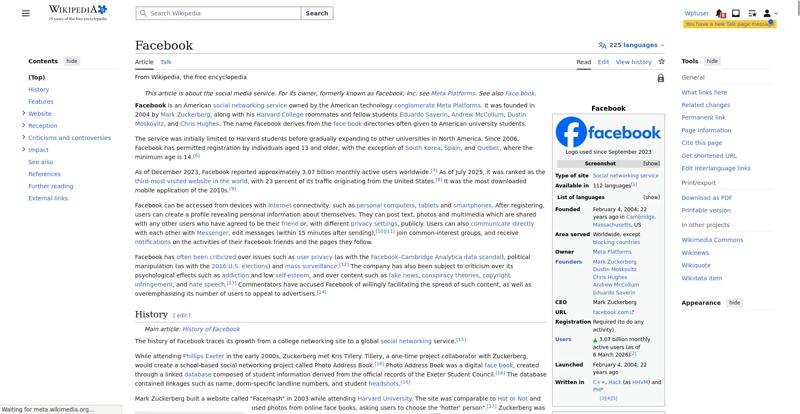Open the notices tray icon
The height and width of the screenshot is (414, 800).
[737, 13]
